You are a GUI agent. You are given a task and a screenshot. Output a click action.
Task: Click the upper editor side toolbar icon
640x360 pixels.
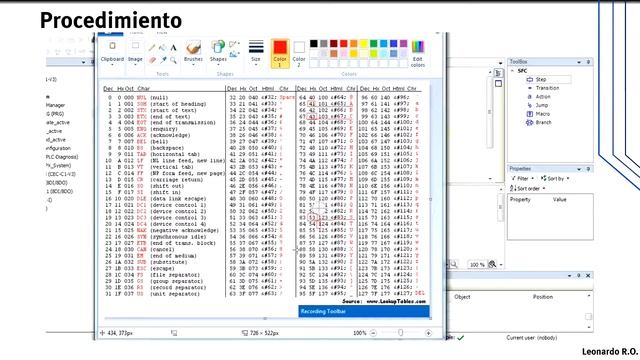point(498,73)
